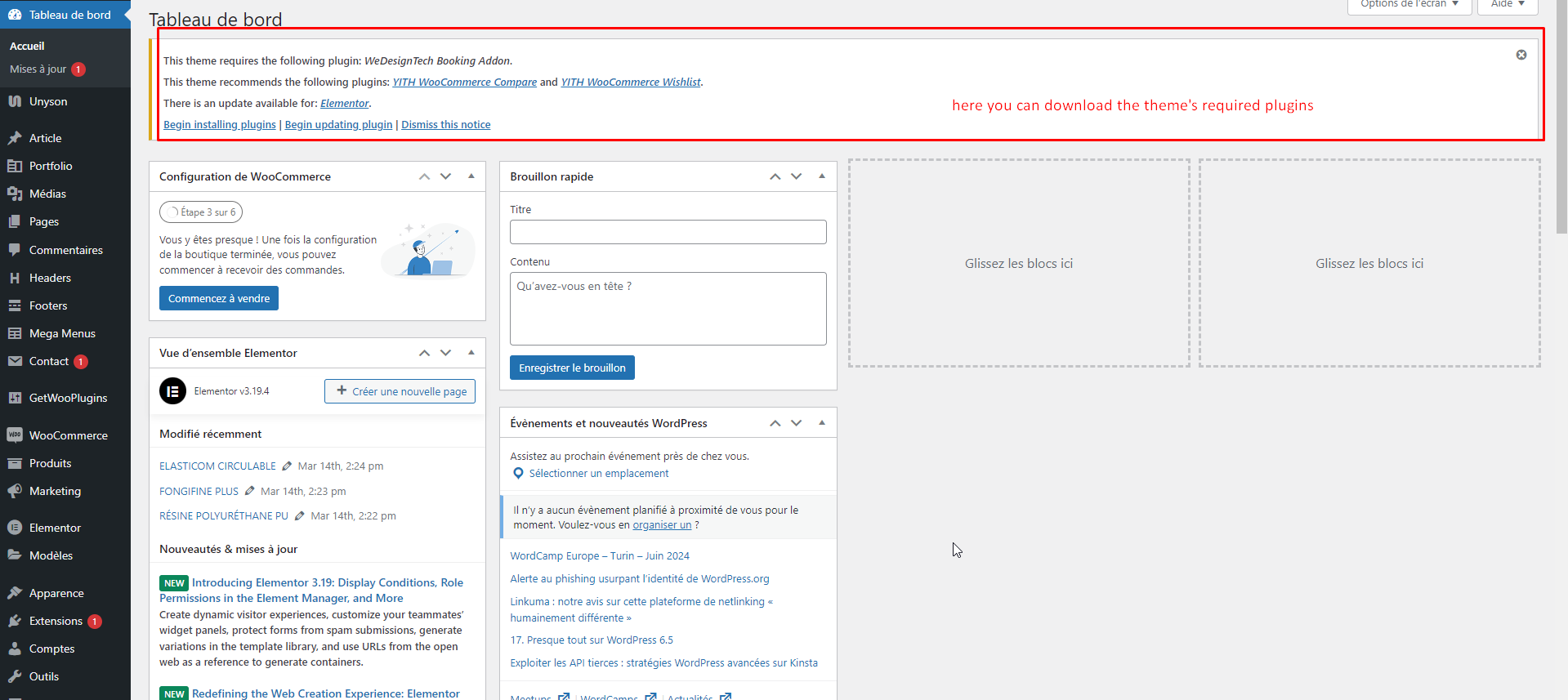Open the Options de l'écran dropdown
Screen dimensions: 1568x700
pyautogui.click(x=1409, y=5)
